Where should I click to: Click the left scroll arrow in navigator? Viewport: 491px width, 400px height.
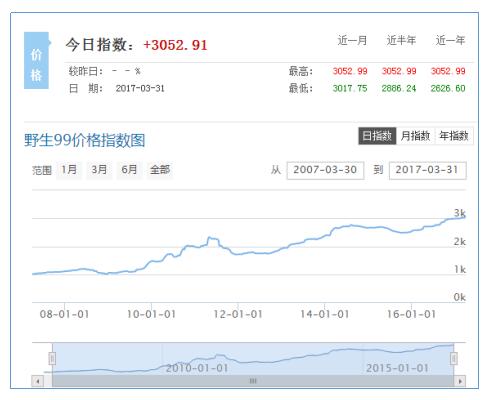38,381
